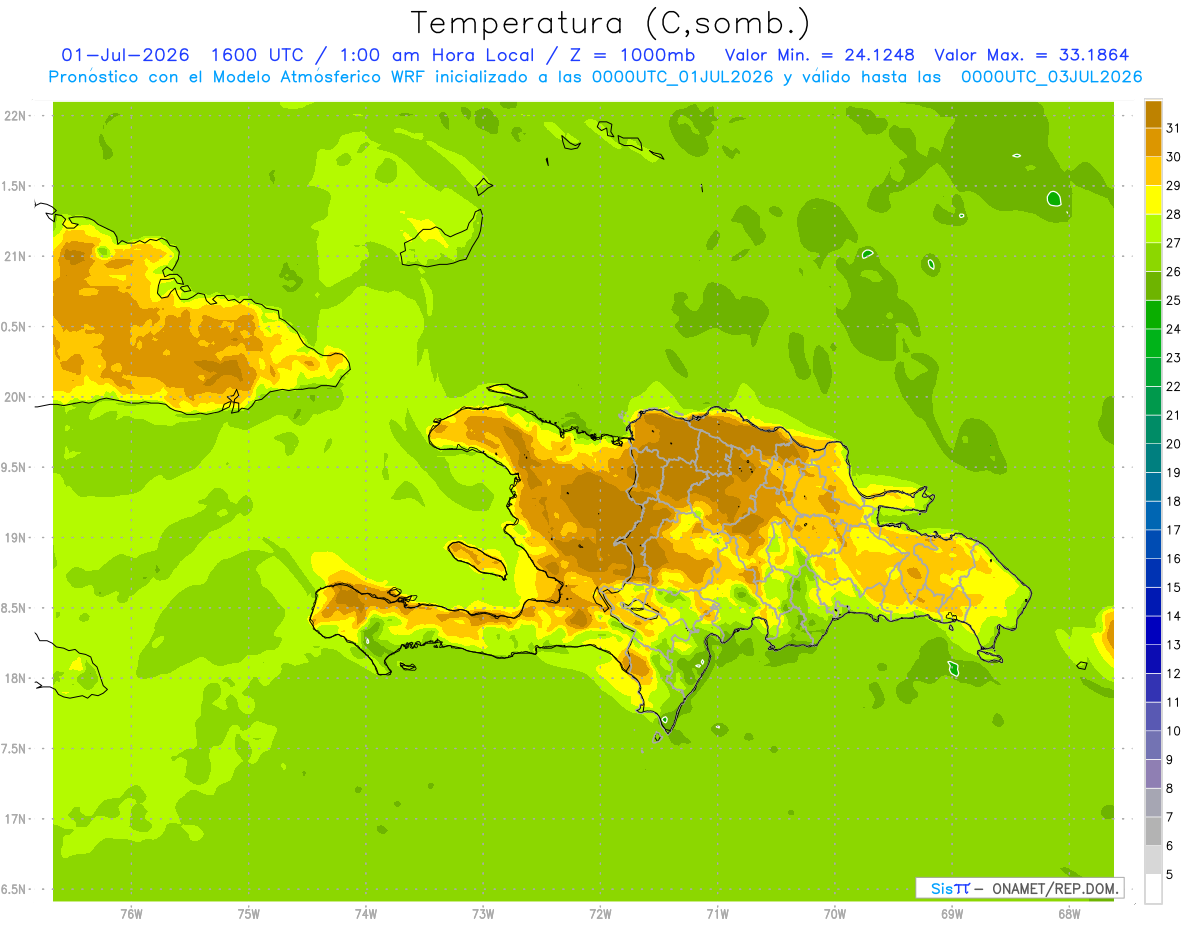This screenshot has height=927, width=1200.
Task: Click the "76W" longitude axis label
Action: 131,914
